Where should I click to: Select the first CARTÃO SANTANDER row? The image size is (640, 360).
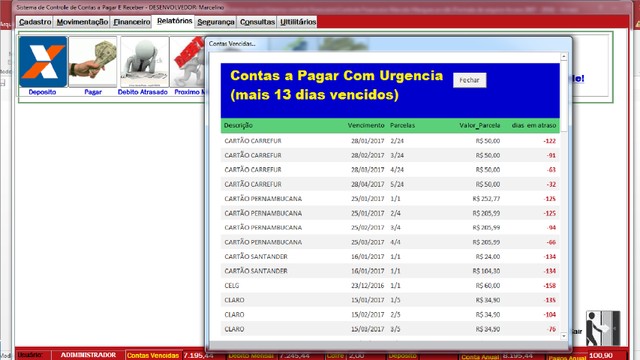390,256
